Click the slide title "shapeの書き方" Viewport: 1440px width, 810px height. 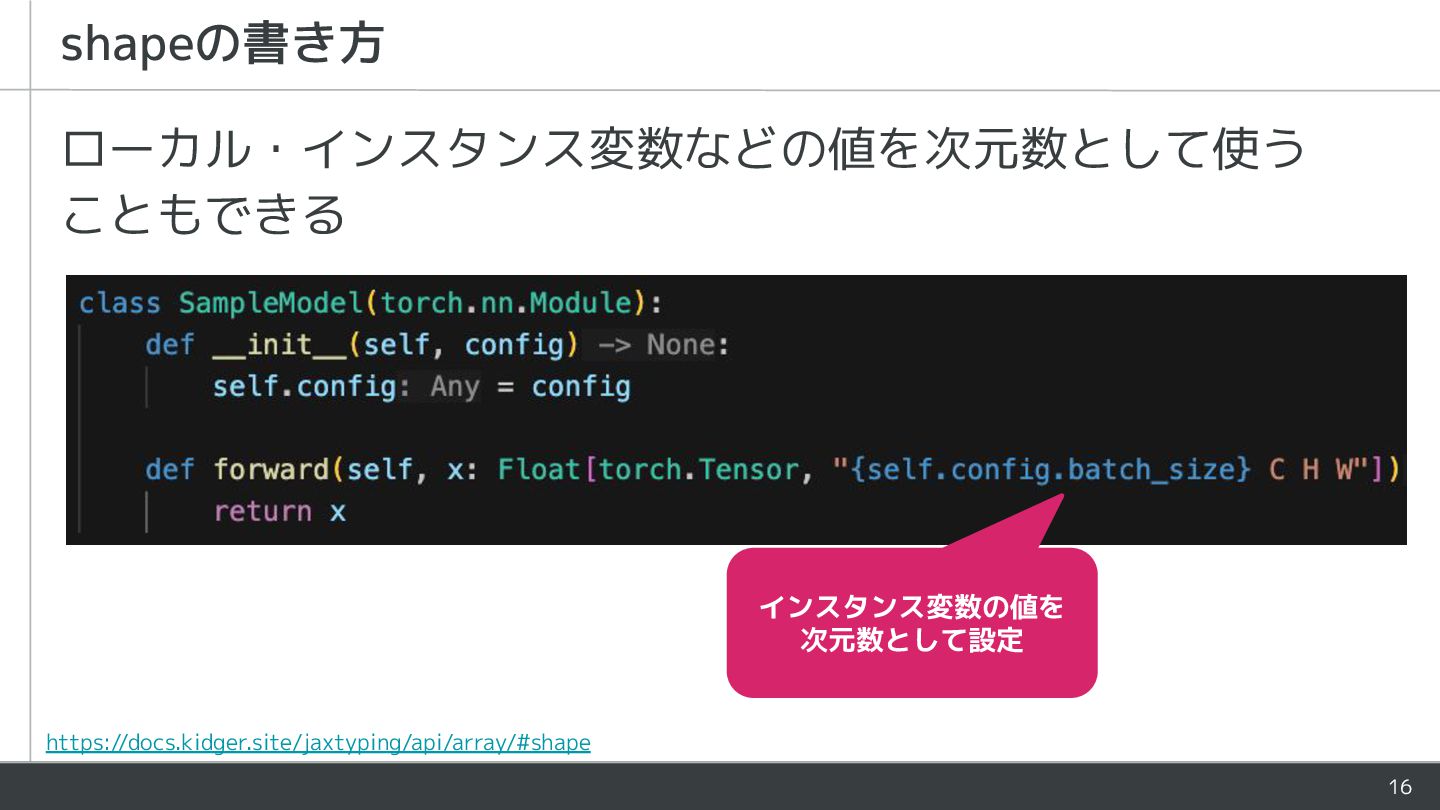222,45
